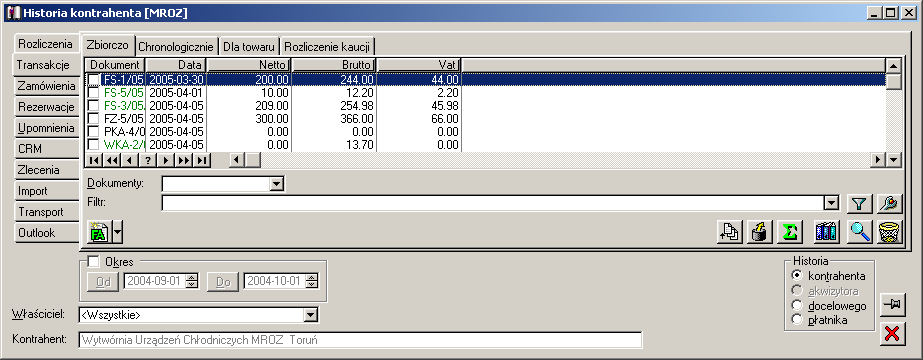Click the FA new invoice icon
This screenshot has height=360, width=923.
(x=98, y=232)
